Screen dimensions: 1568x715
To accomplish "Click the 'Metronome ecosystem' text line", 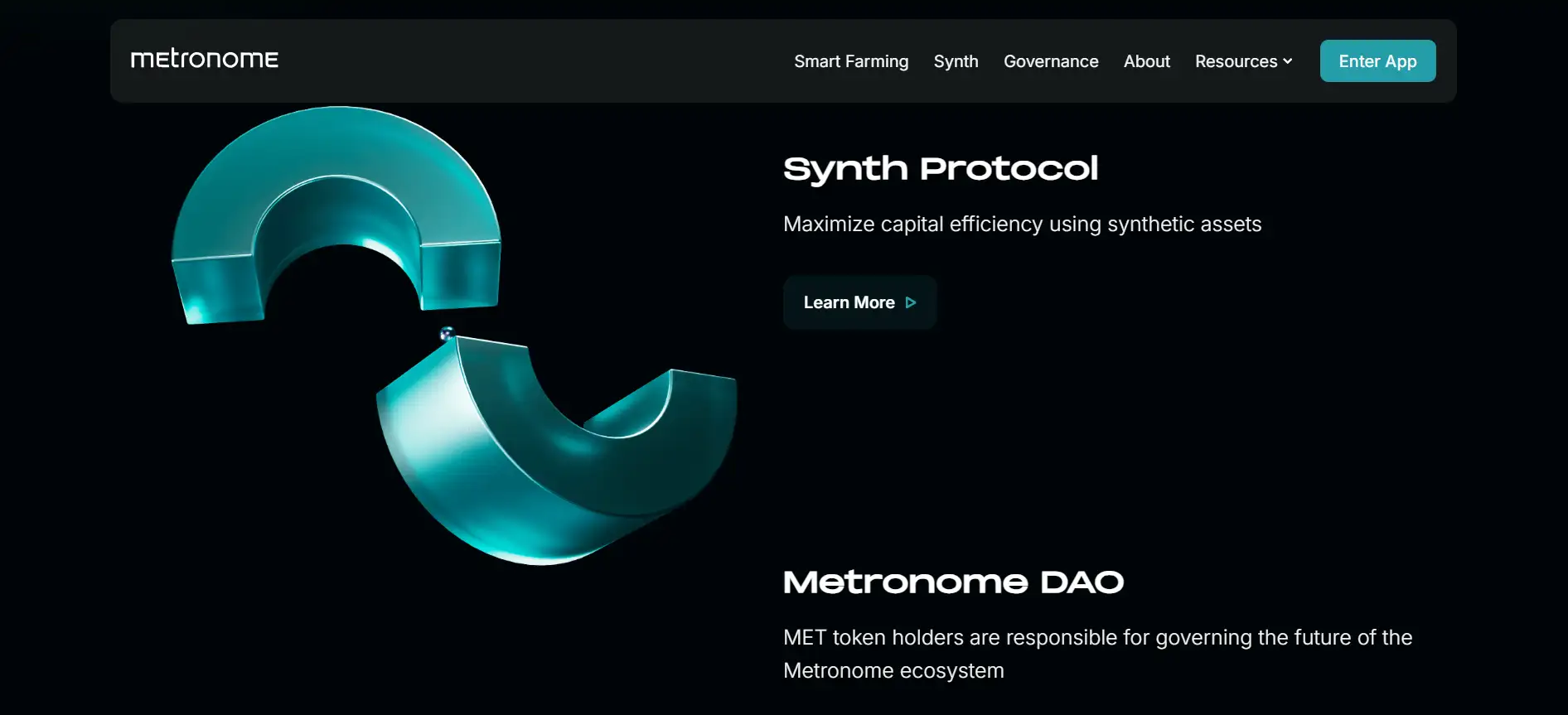I will 893,671.
